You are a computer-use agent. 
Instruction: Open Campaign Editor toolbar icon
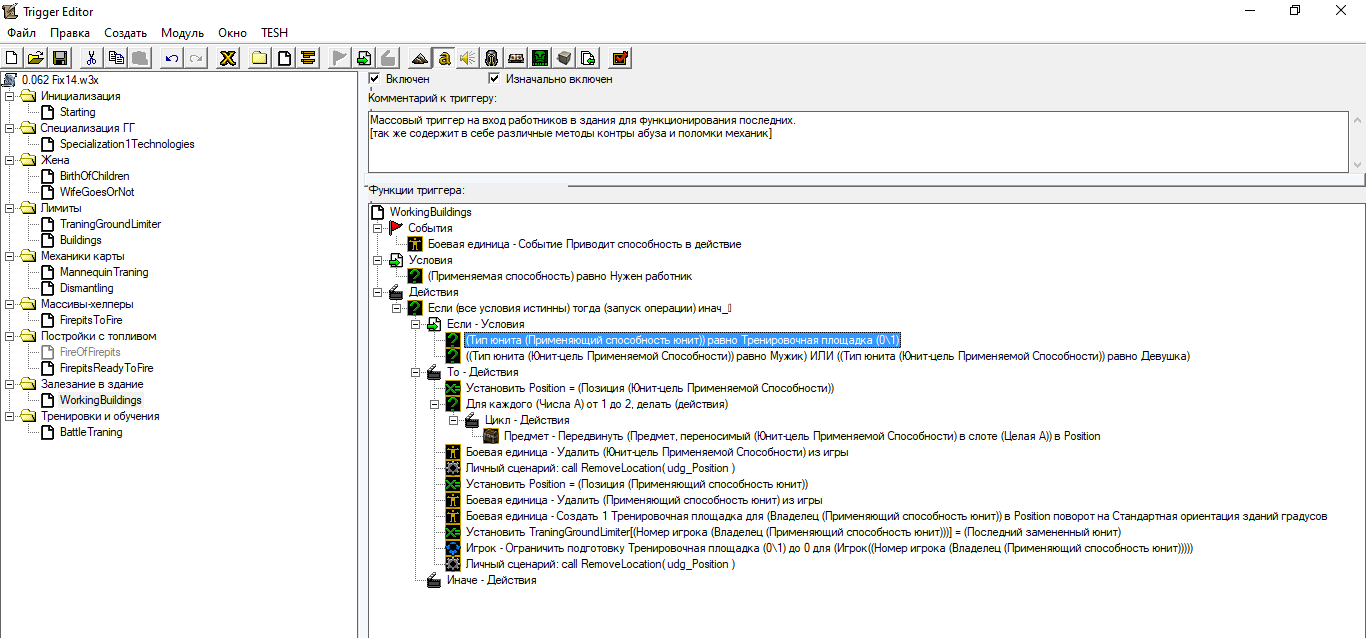point(516,58)
